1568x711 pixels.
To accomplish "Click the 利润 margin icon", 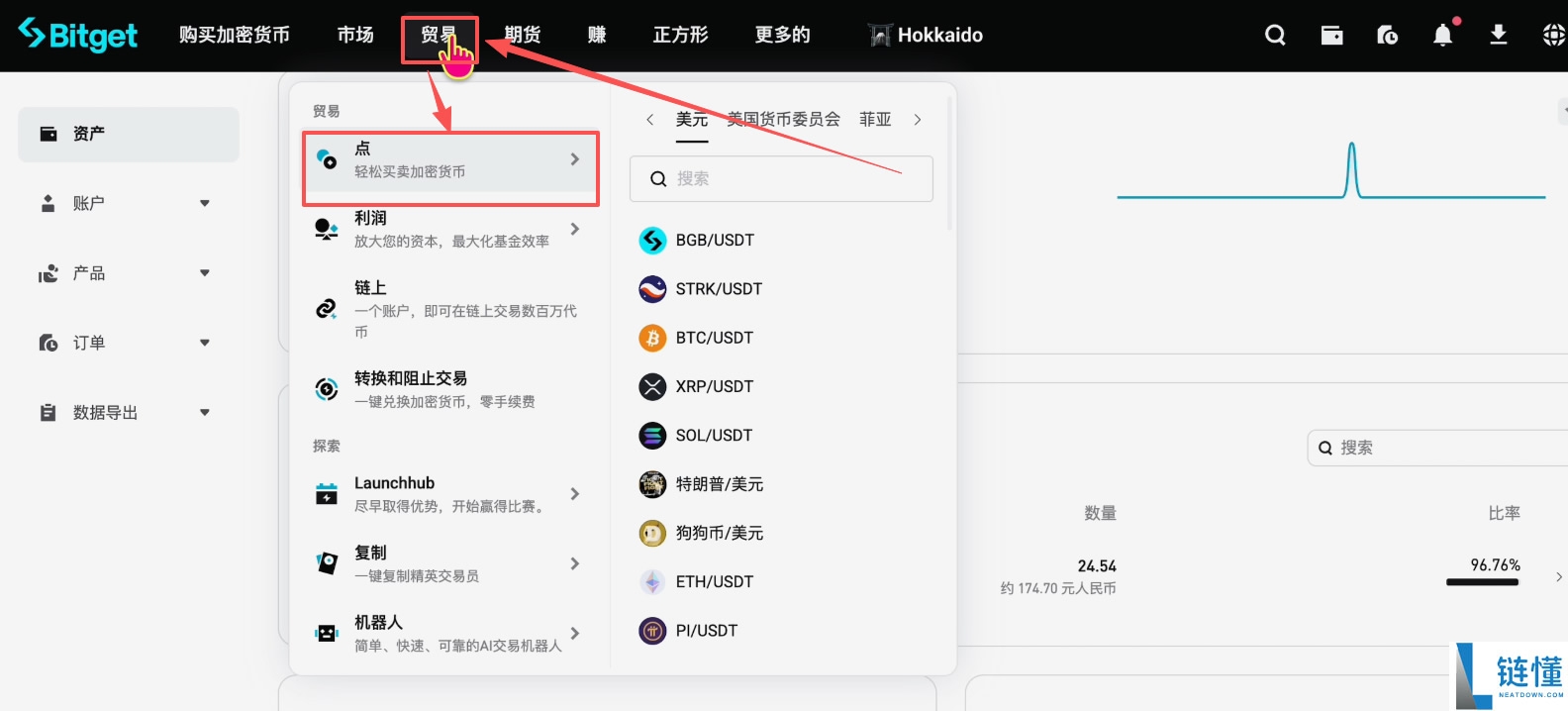I will coord(326,229).
